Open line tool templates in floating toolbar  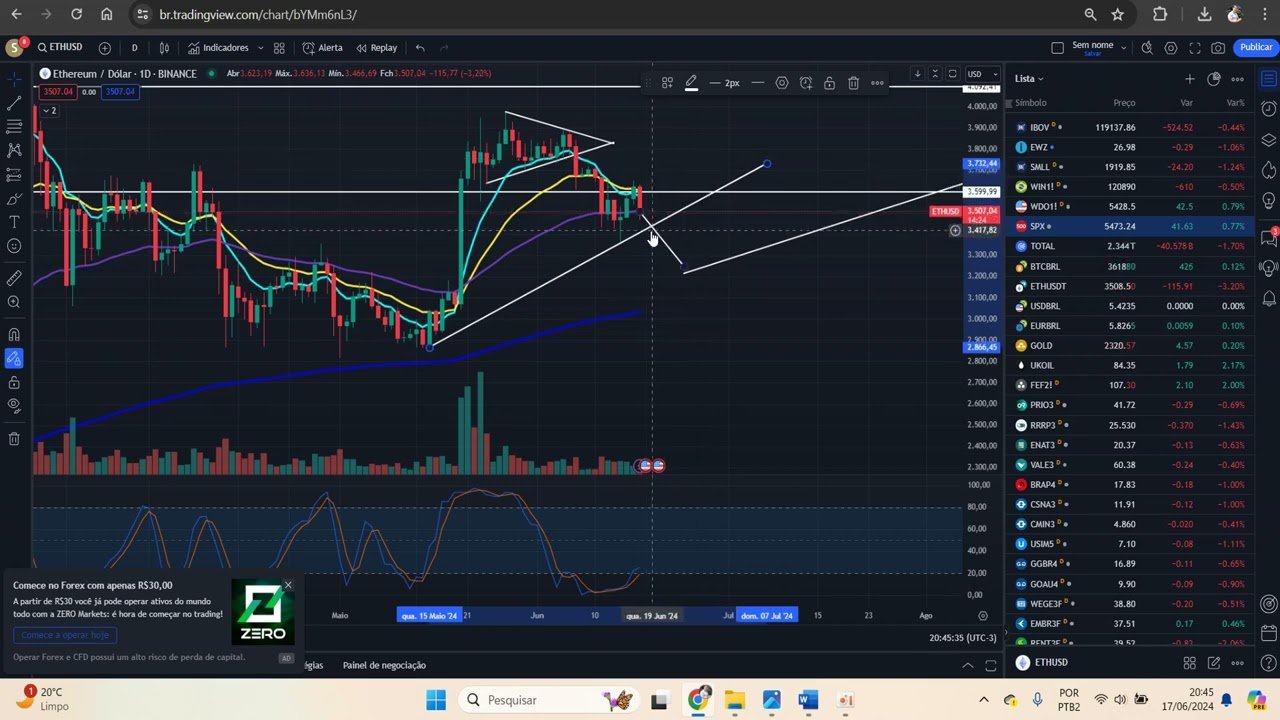(x=667, y=83)
